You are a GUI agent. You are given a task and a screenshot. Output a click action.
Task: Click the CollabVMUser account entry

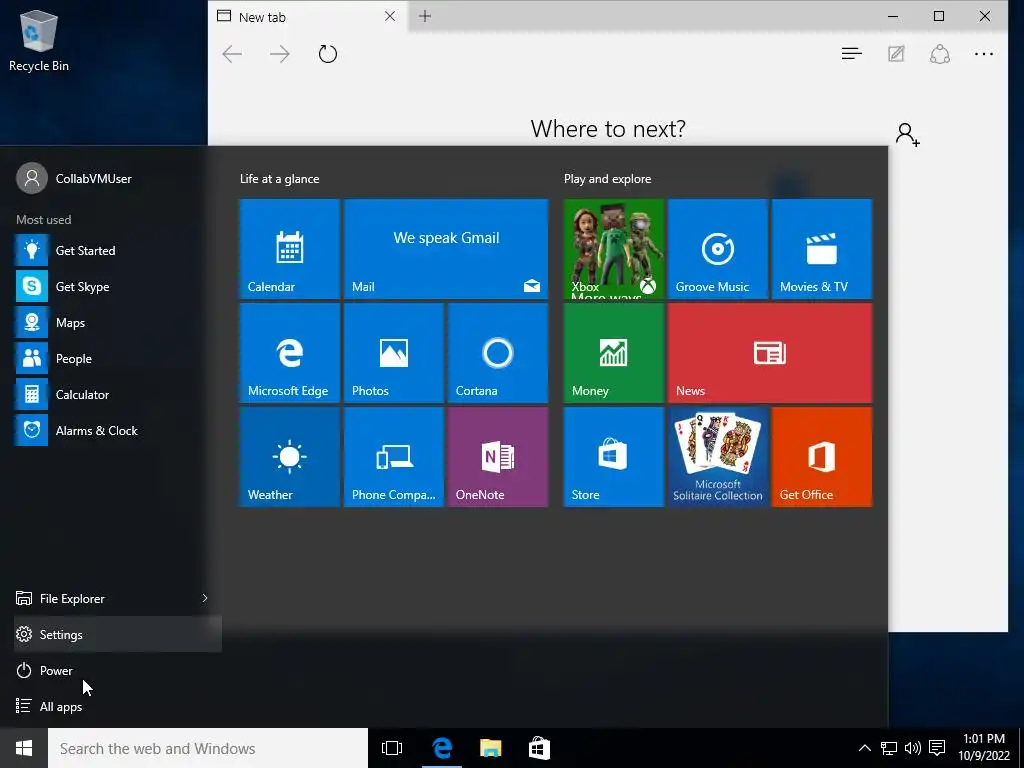(x=74, y=178)
